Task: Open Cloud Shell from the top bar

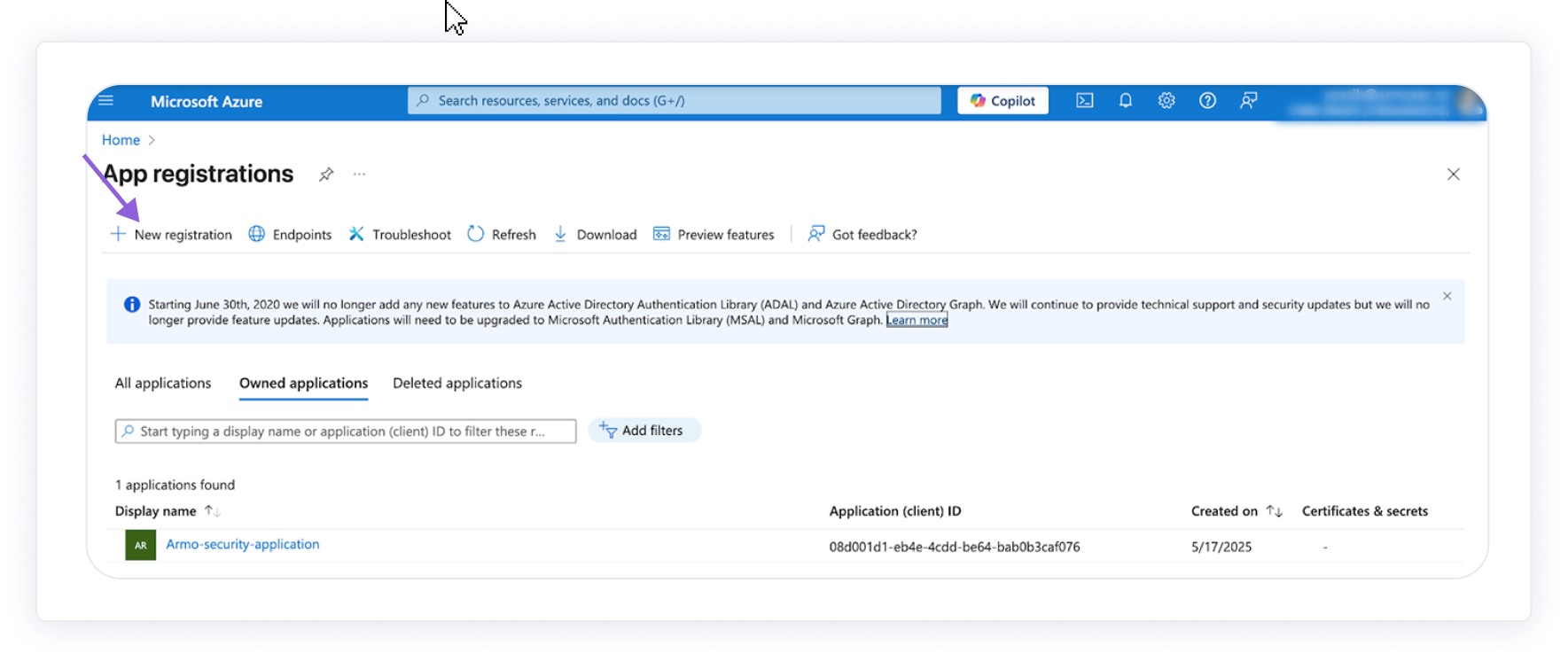Action: (x=1084, y=101)
